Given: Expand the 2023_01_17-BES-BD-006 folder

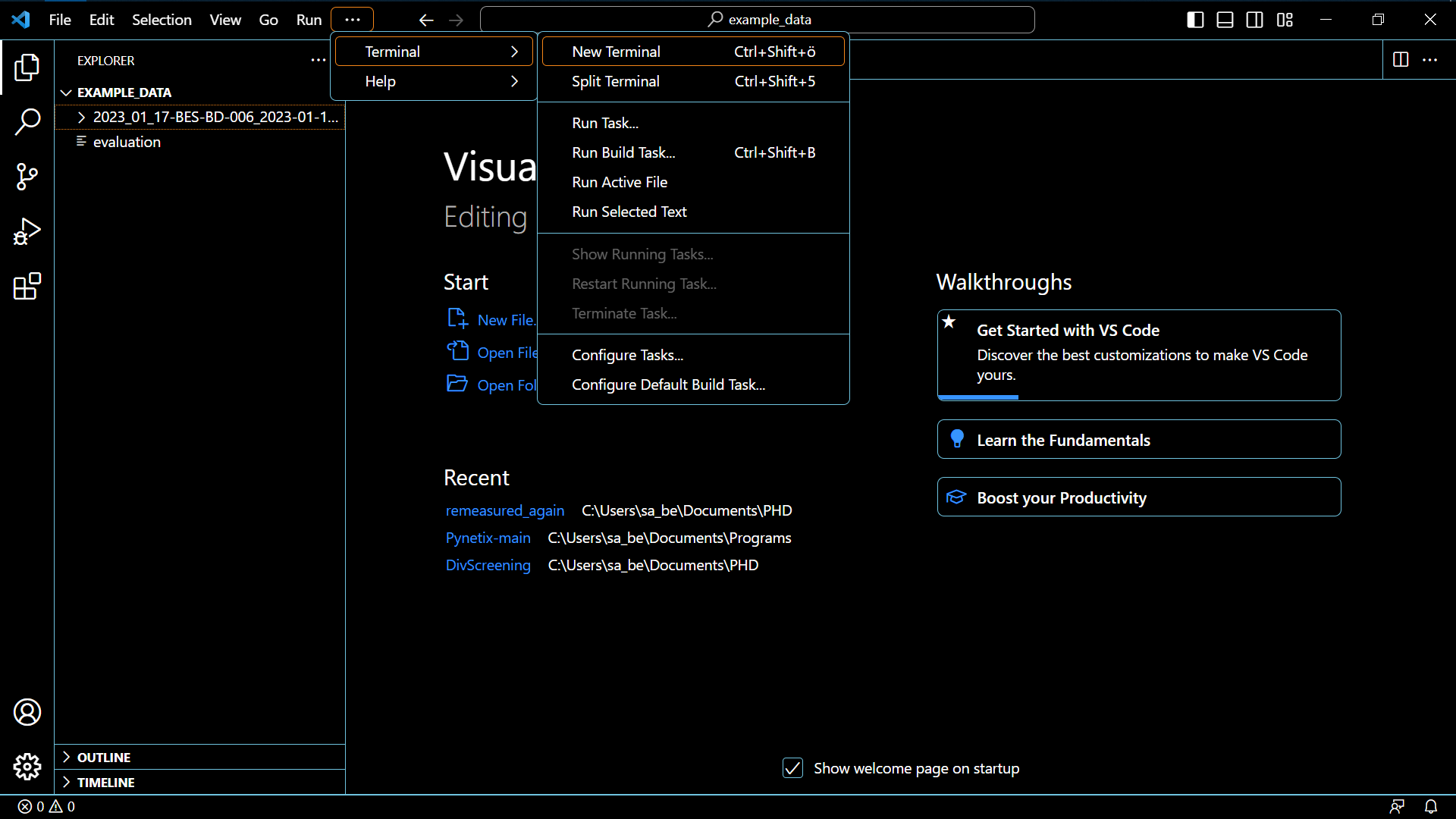Looking at the screenshot, I should pos(82,117).
